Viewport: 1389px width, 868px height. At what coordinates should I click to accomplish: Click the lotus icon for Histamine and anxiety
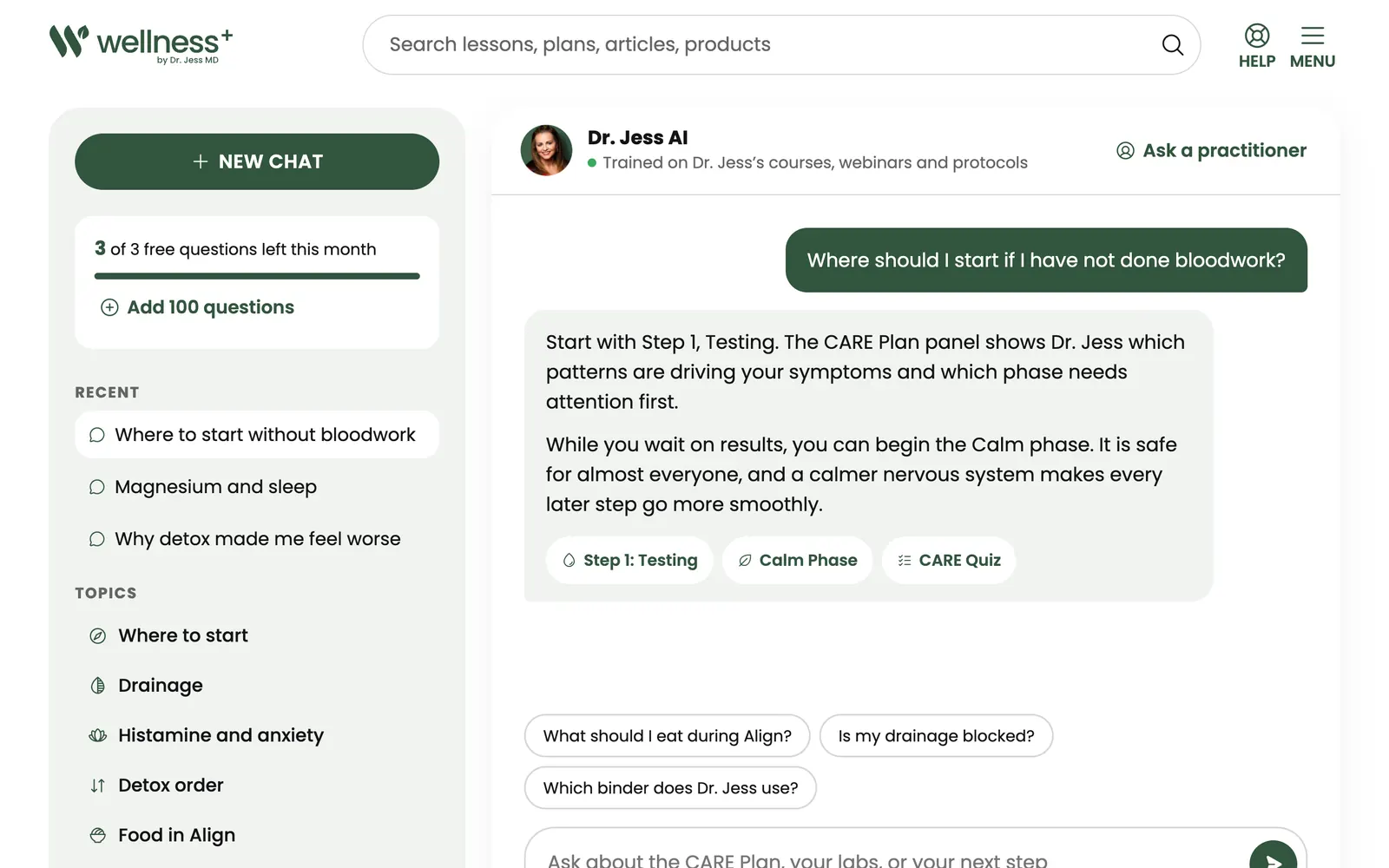tap(98, 735)
